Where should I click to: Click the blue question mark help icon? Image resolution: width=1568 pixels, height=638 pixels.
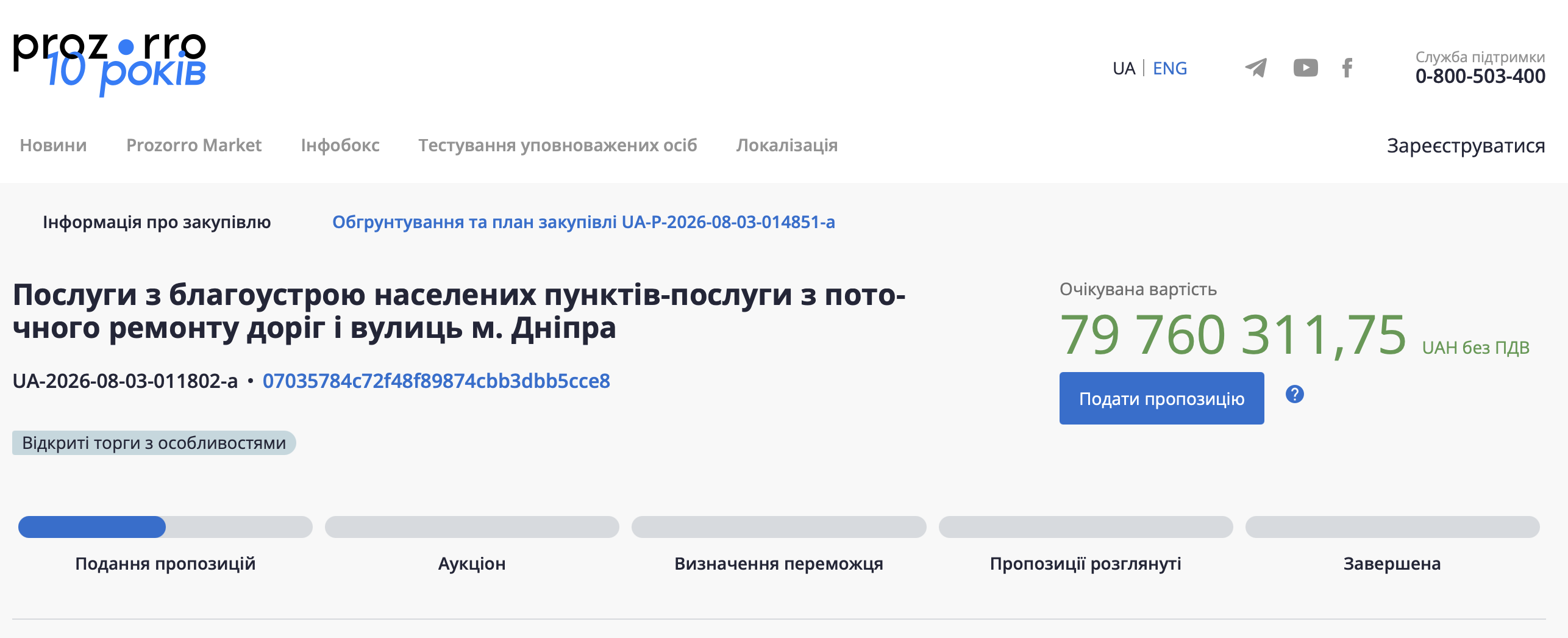click(1295, 394)
